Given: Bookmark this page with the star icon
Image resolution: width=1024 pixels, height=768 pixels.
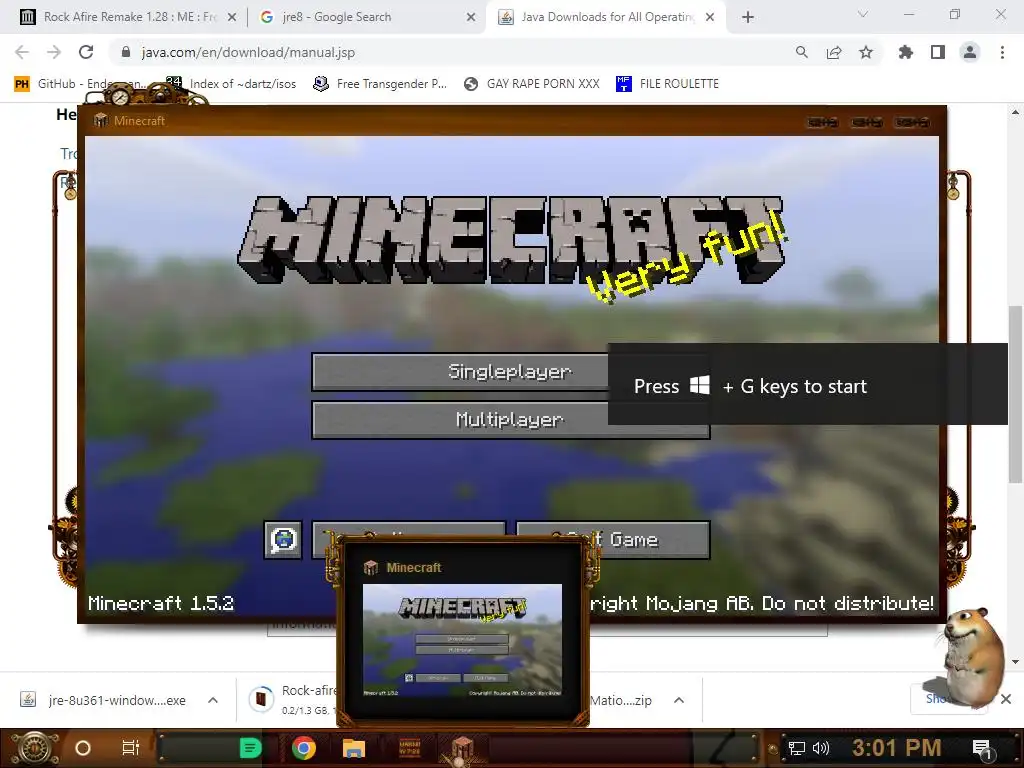Looking at the screenshot, I should click(866, 52).
